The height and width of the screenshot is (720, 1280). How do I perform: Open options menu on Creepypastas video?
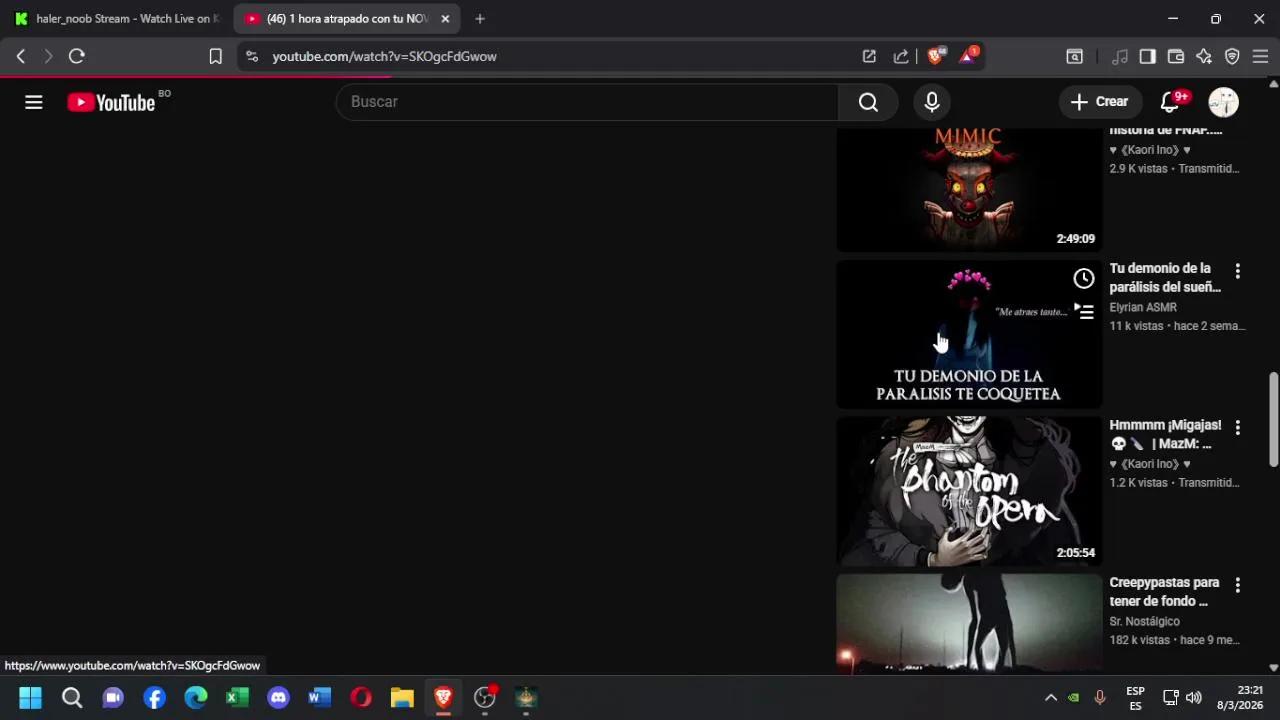click(x=1237, y=584)
